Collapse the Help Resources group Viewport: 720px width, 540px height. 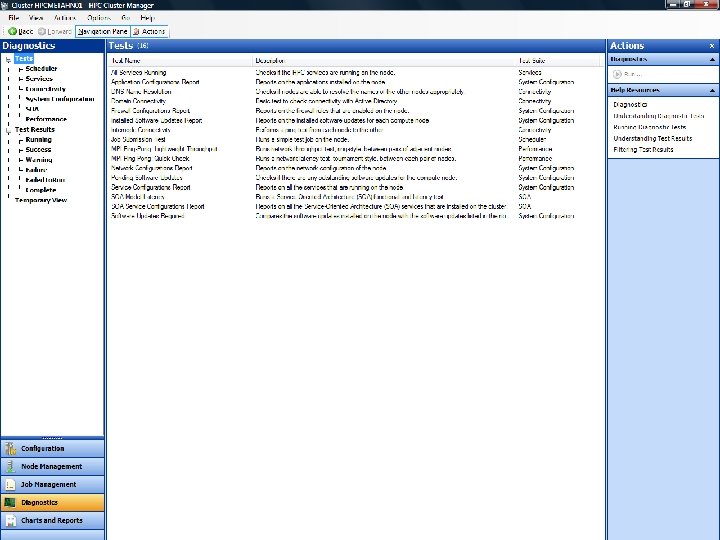click(x=712, y=90)
